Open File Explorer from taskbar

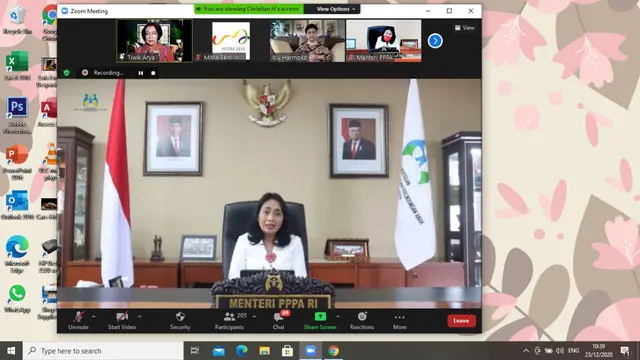(264, 351)
